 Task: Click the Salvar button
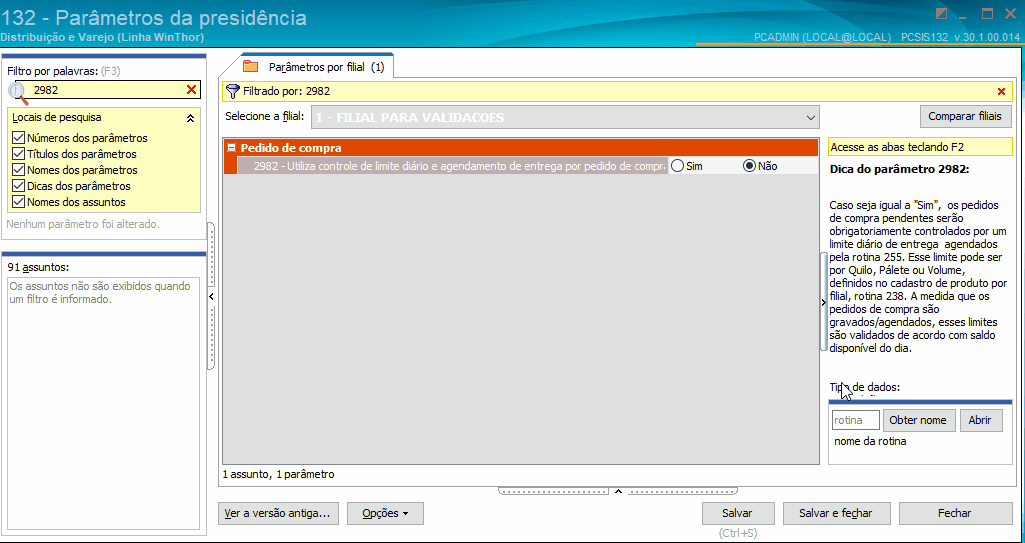click(738, 513)
